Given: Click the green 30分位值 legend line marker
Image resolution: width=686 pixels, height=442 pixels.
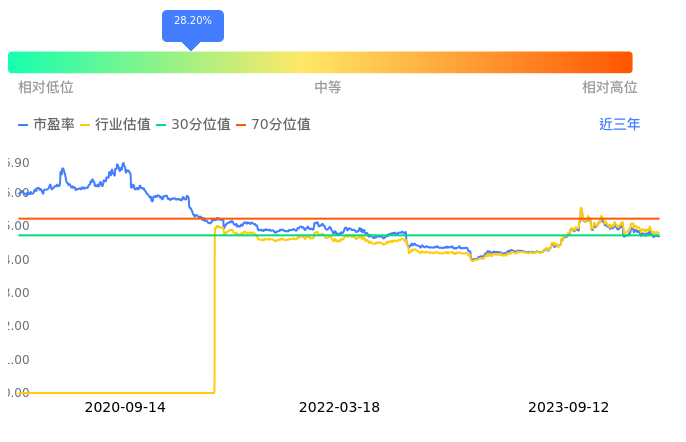Looking at the screenshot, I should coord(162,125).
